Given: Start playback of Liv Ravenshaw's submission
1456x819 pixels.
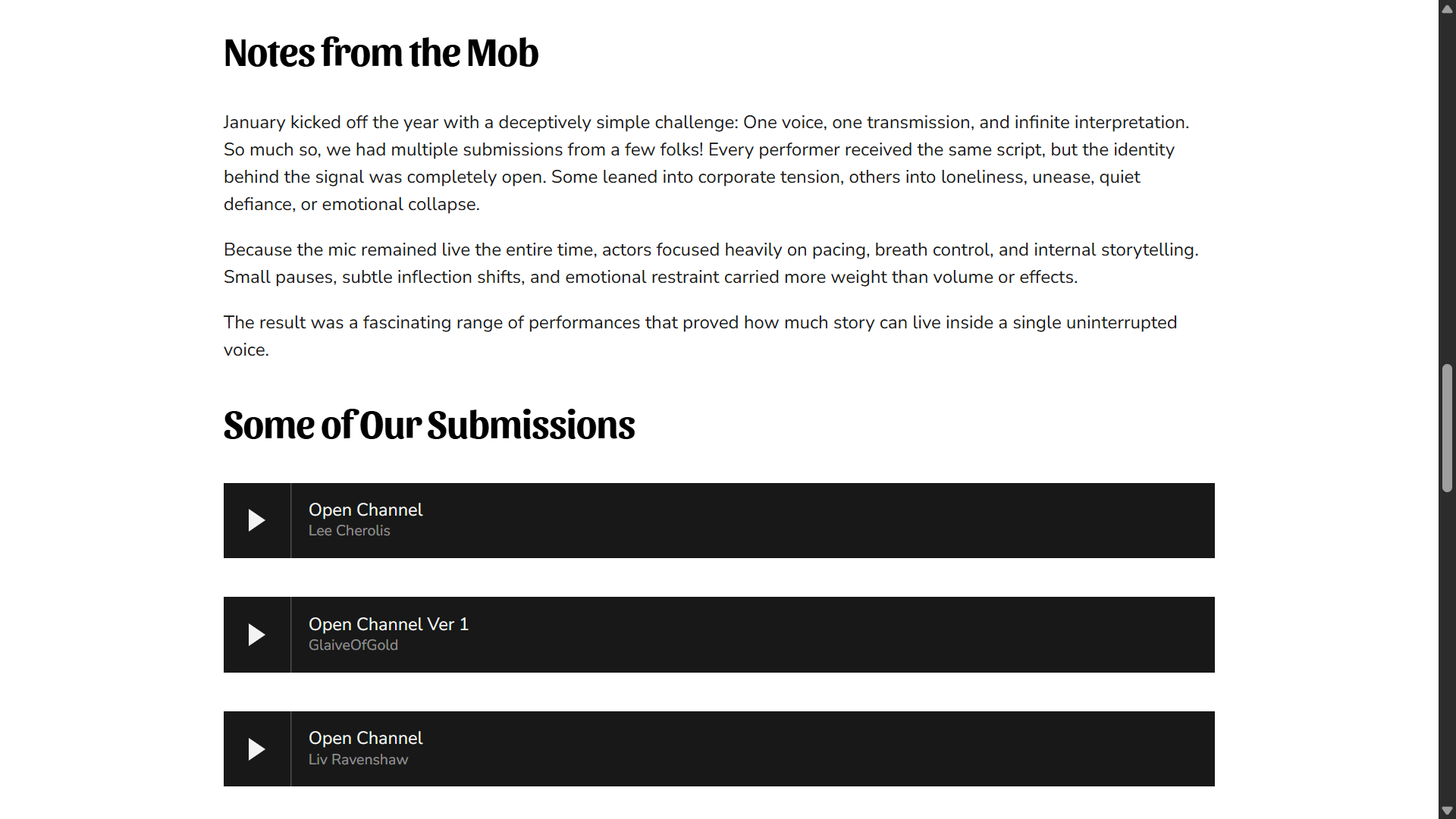Looking at the screenshot, I should coord(256,749).
